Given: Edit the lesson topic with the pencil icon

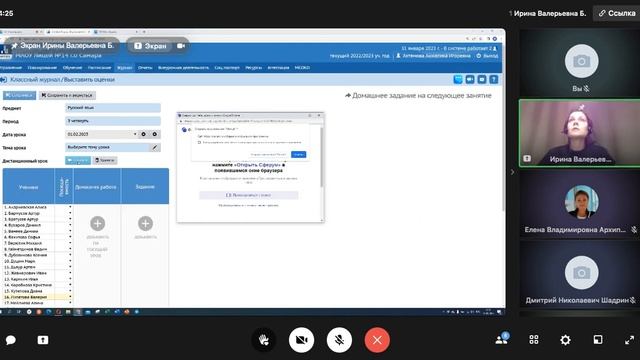Looking at the screenshot, I should (155, 147).
